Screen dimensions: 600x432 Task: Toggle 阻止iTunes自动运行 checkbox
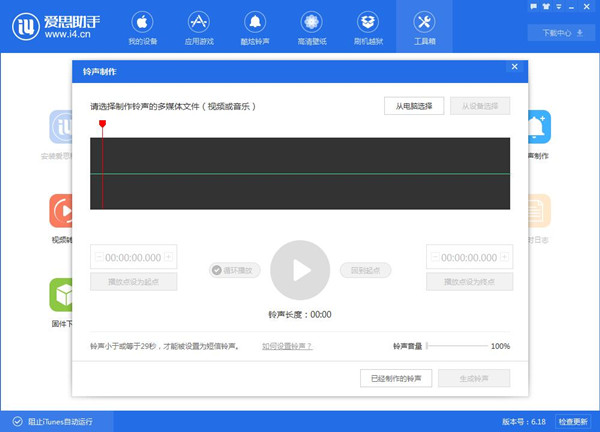[x=17, y=422]
